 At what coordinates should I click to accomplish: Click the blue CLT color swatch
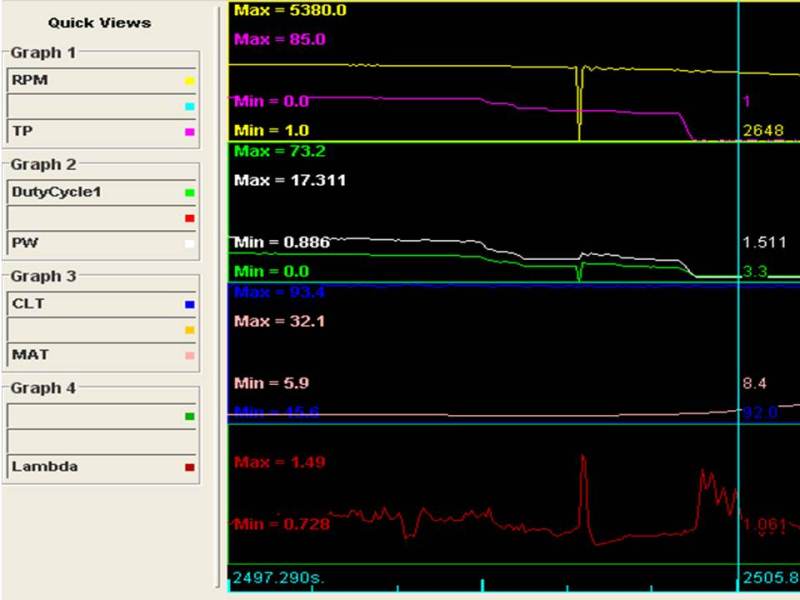[x=190, y=304]
